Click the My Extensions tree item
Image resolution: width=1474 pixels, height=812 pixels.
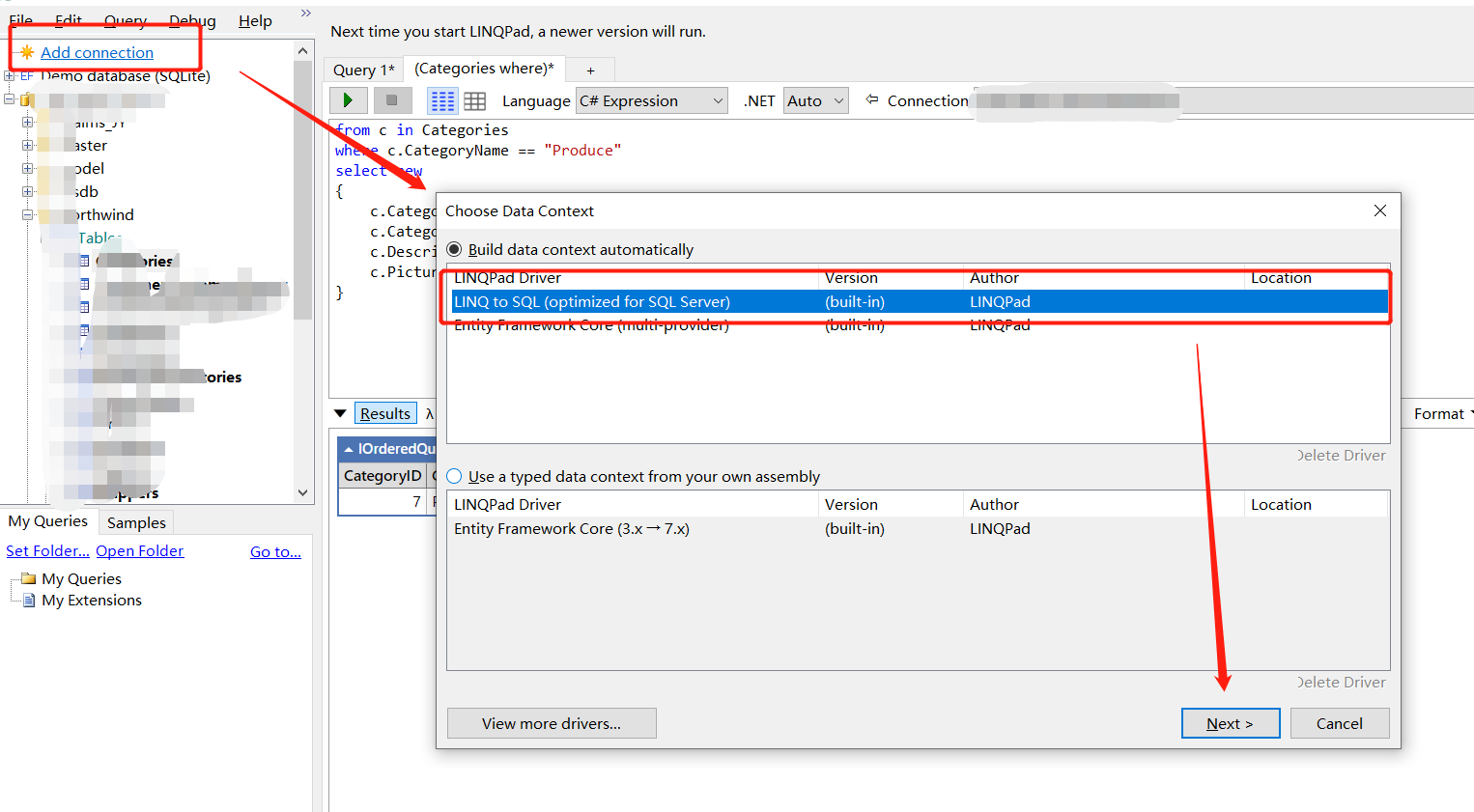click(92, 600)
